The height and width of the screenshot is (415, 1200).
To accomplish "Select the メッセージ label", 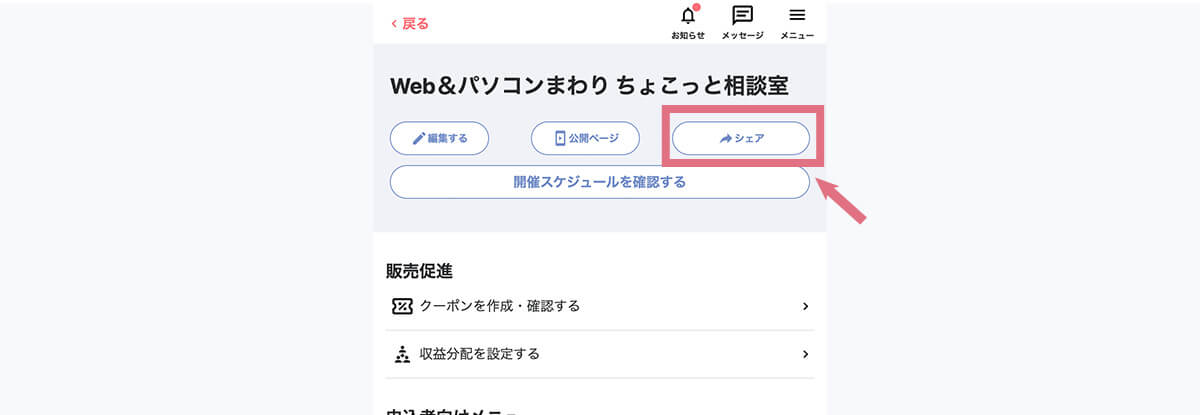I will click(742, 36).
